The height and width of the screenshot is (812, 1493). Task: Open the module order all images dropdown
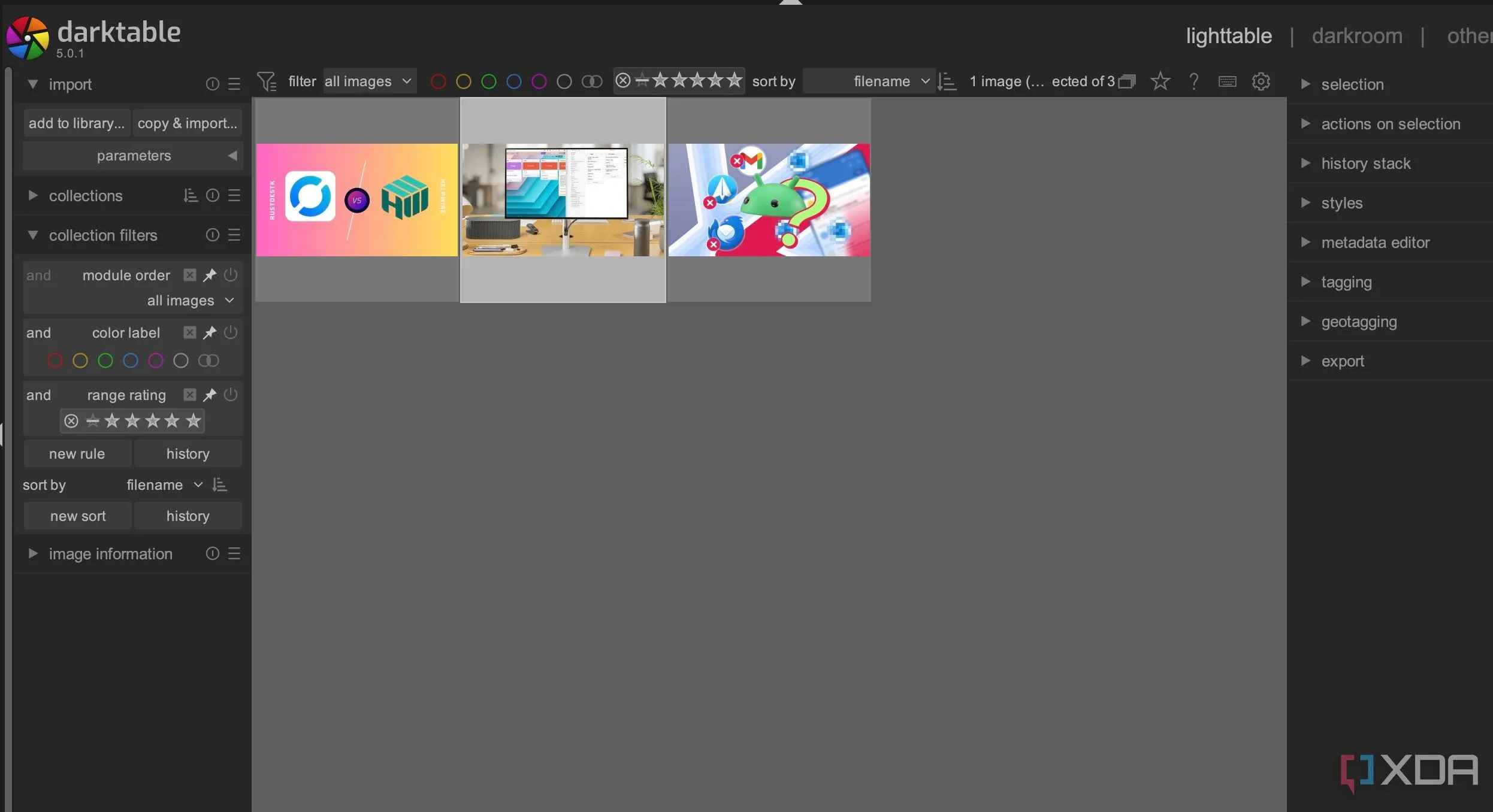coord(191,301)
